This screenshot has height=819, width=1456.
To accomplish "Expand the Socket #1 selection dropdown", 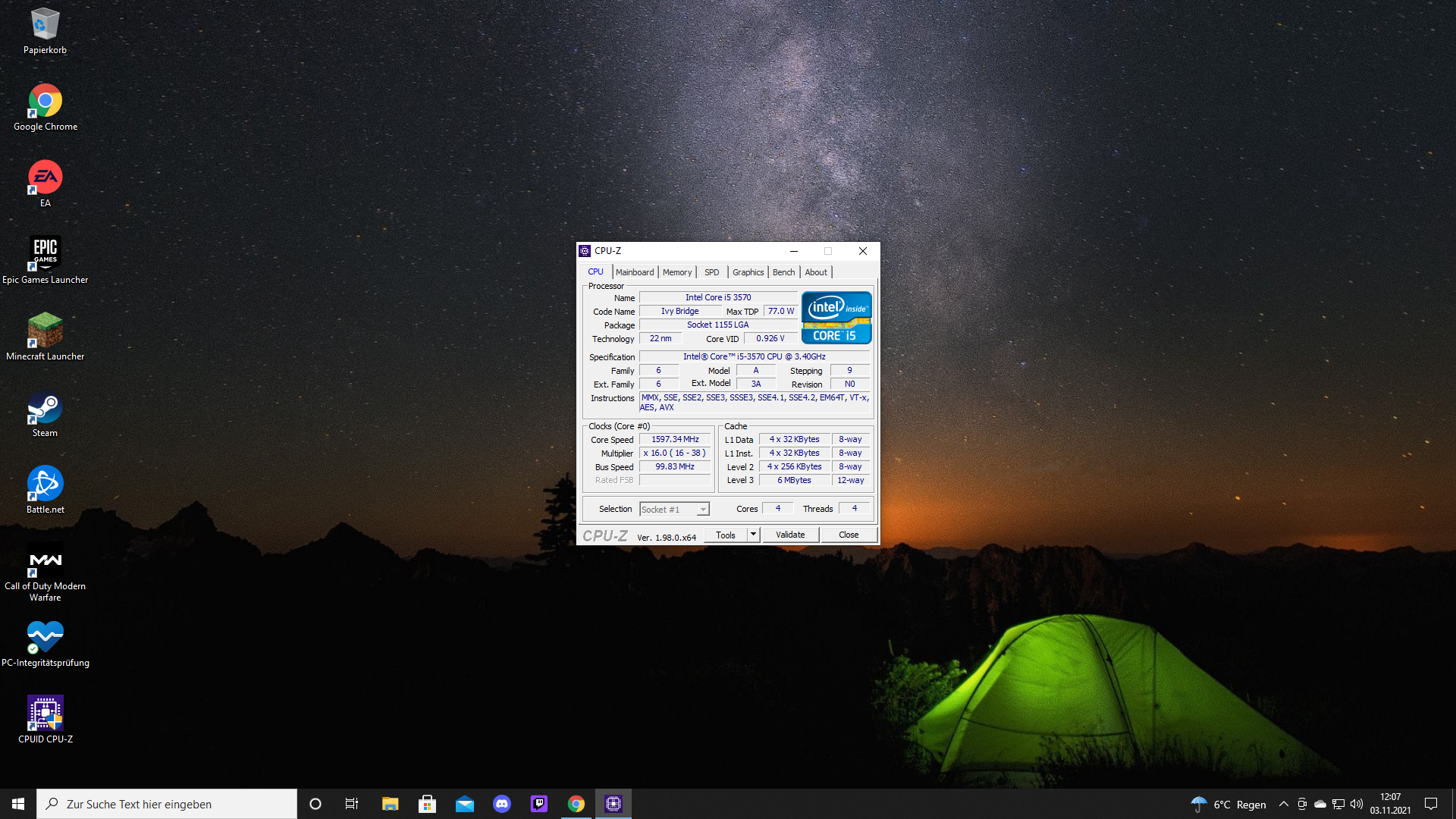I will [703, 510].
